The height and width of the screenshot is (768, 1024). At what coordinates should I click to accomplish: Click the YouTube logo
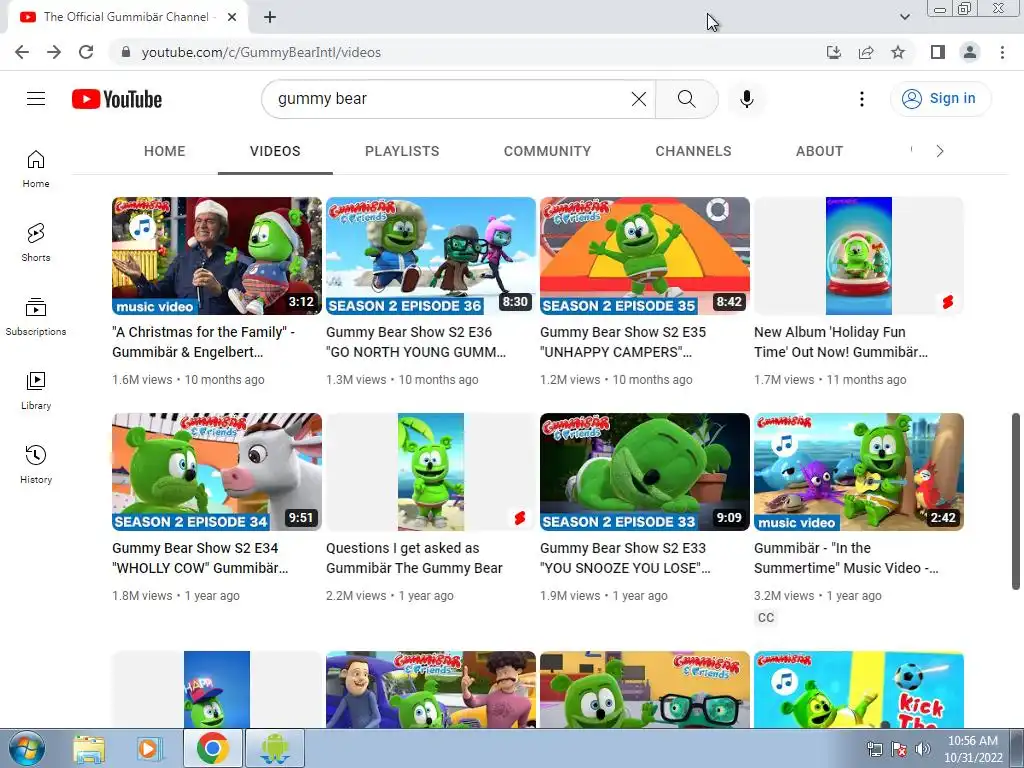click(x=117, y=99)
